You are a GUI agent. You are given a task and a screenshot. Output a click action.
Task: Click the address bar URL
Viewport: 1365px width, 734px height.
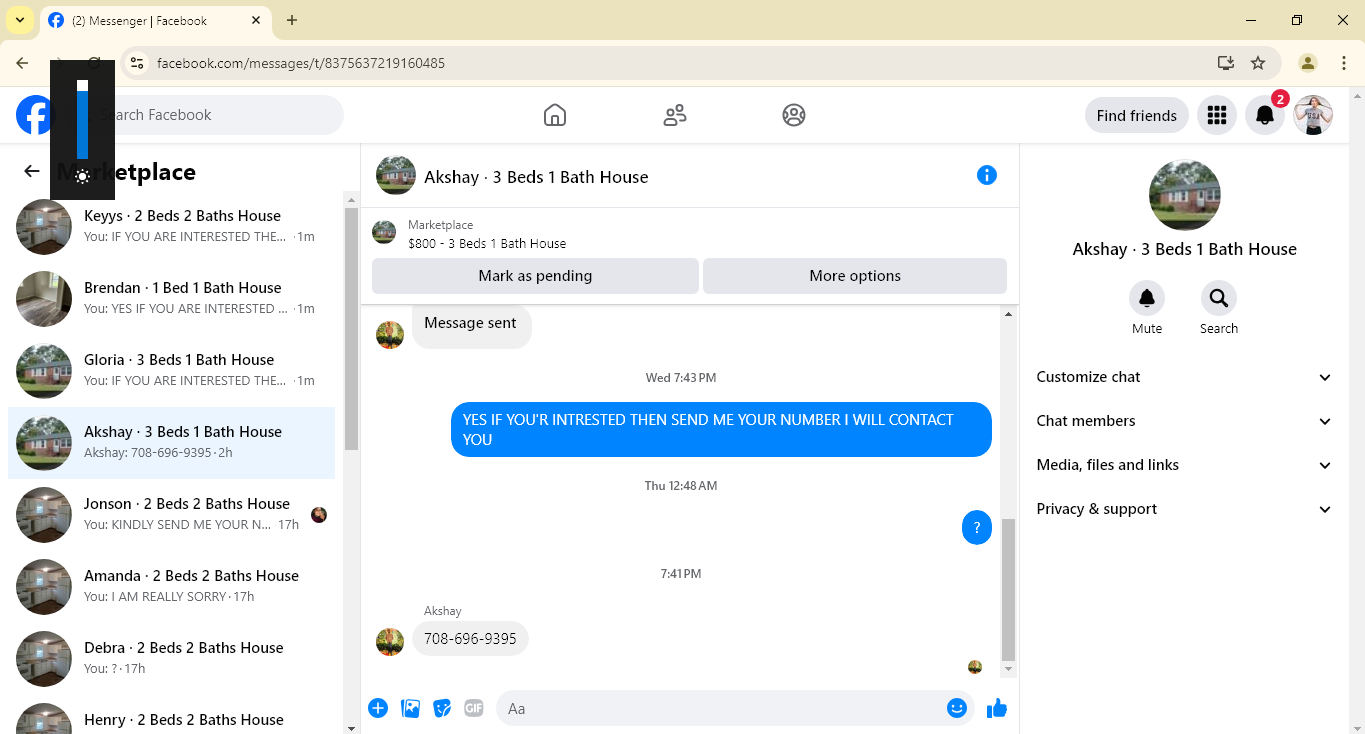tap(301, 63)
